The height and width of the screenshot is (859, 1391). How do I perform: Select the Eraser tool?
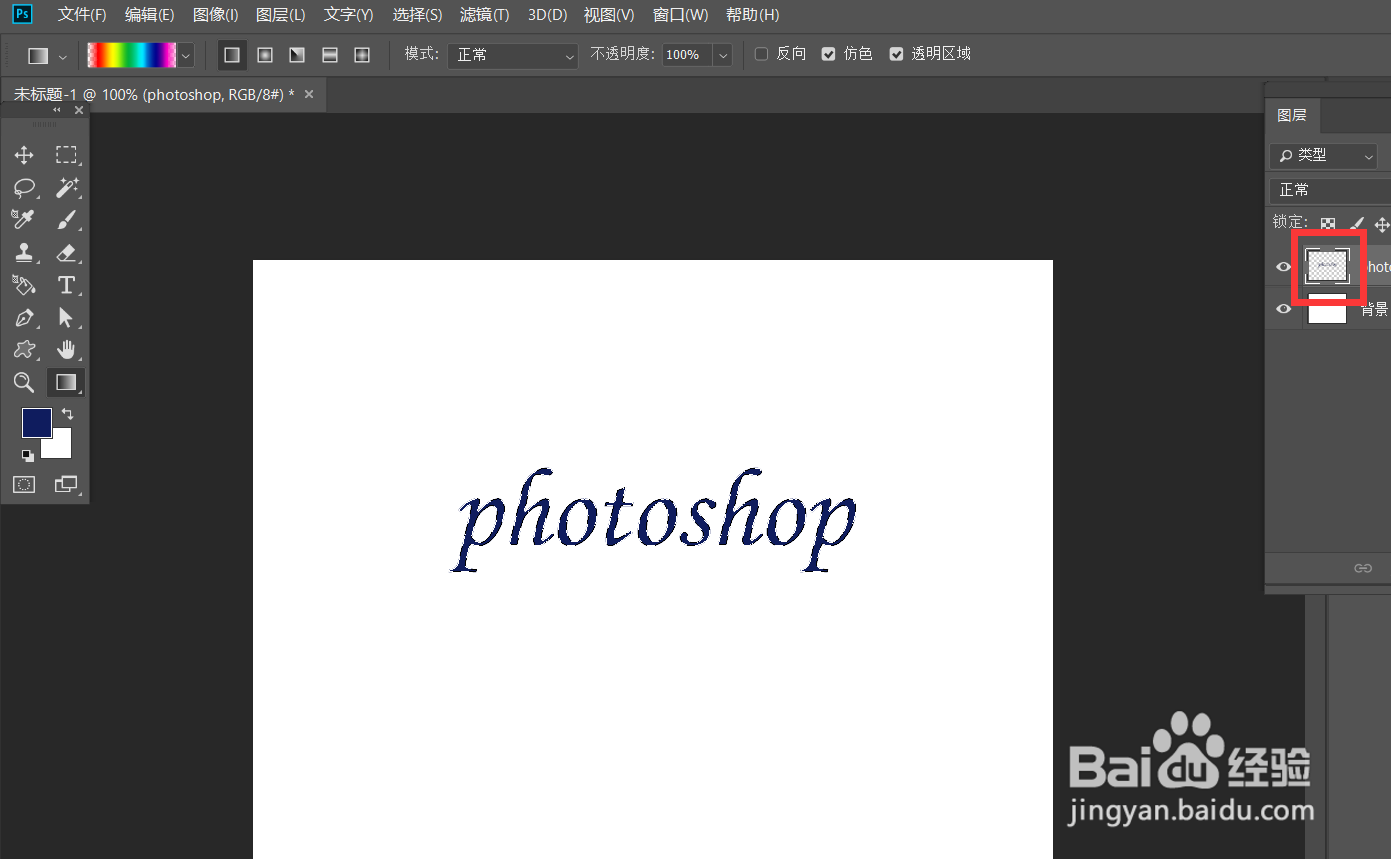point(66,252)
